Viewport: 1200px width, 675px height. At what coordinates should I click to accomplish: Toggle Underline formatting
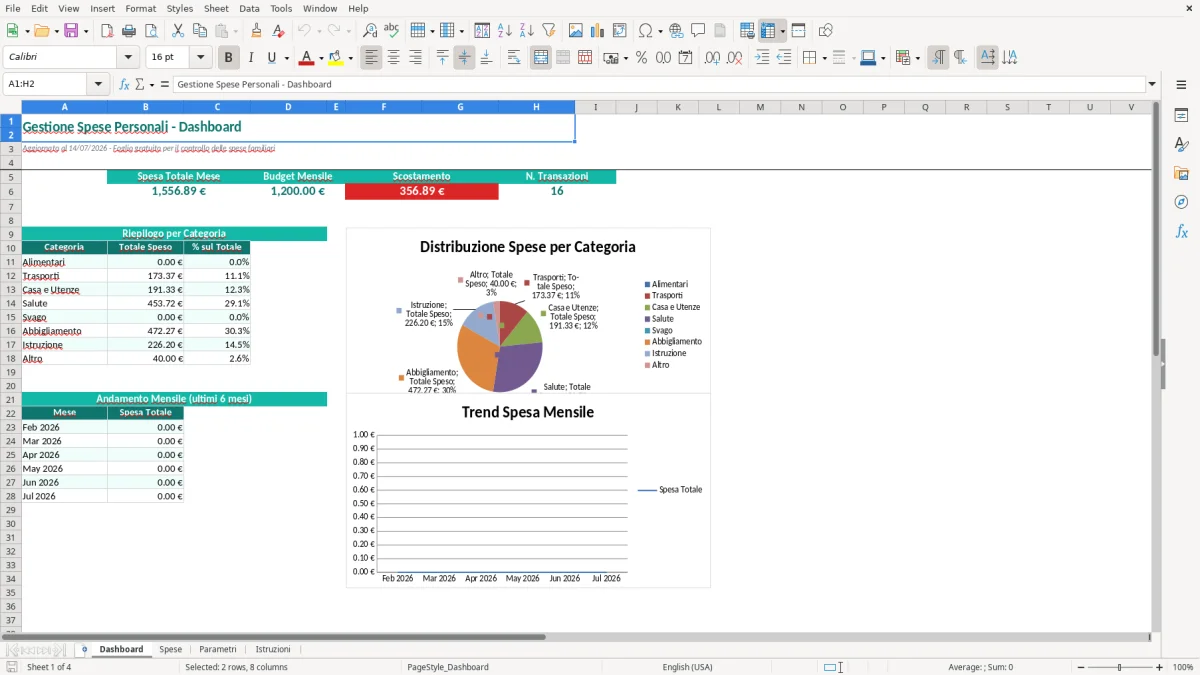click(x=271, y=58)
